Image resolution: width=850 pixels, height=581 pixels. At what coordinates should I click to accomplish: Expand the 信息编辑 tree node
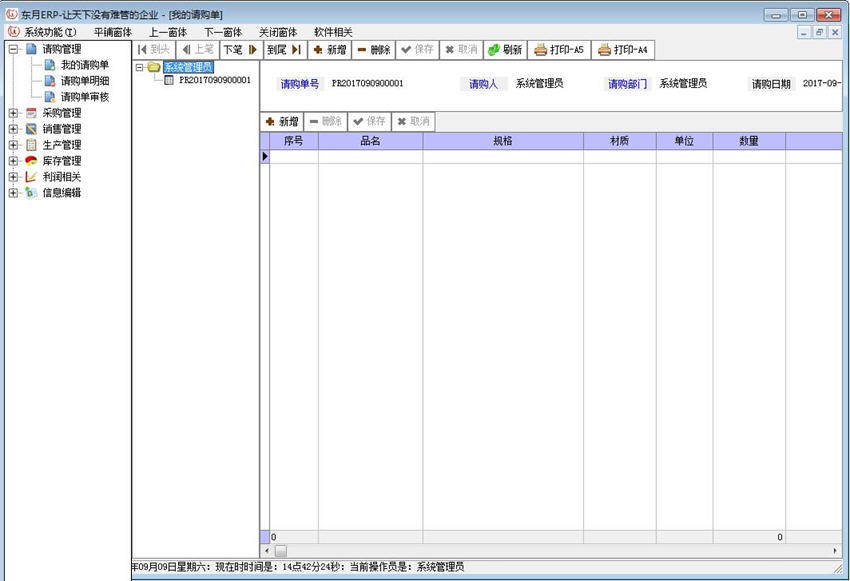pos(14,193)
